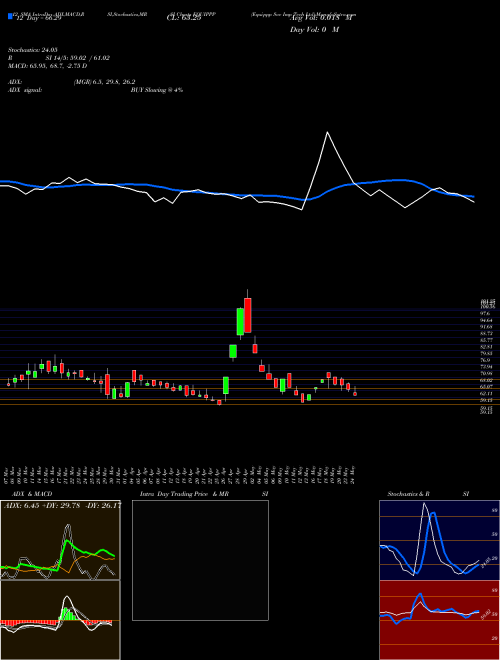Screen dimensions: 500x660
Task: Click the RSI chart with red background
Action: (x=439, y=620)
